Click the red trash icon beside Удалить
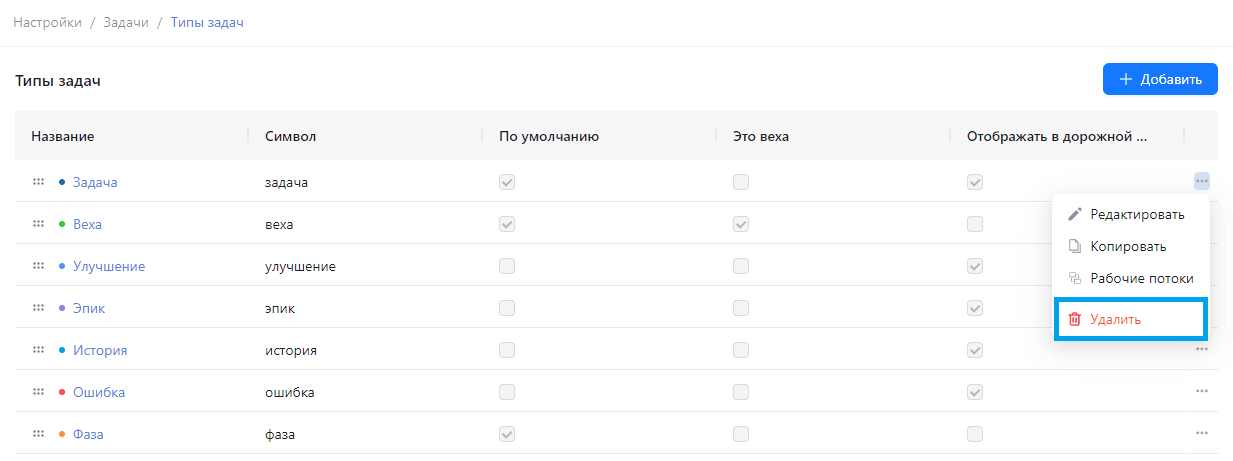Image resolution: width=1233 pixels, height=461 pixels. tap(1075, 319)
